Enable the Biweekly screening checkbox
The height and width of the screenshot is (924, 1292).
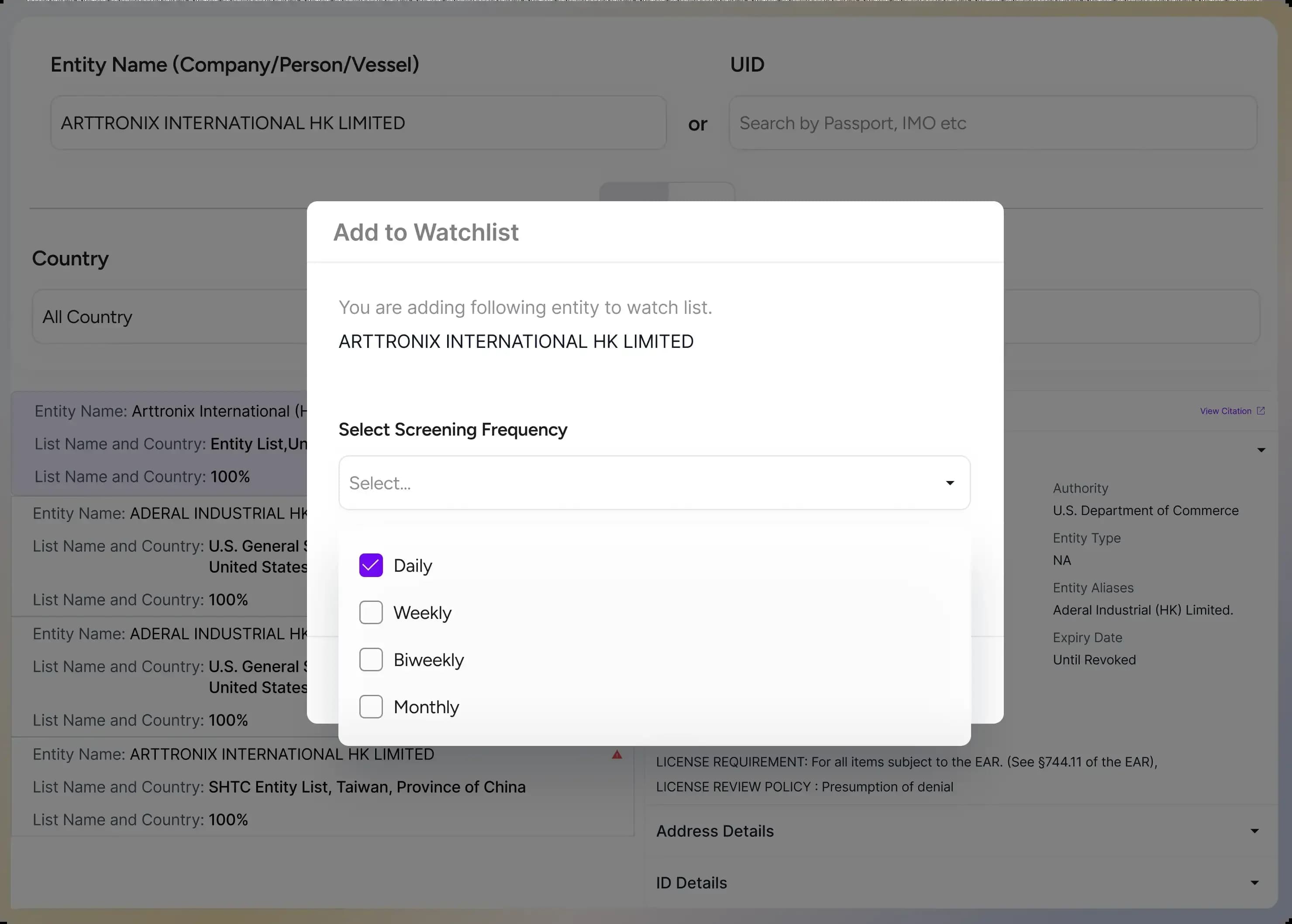371,660
